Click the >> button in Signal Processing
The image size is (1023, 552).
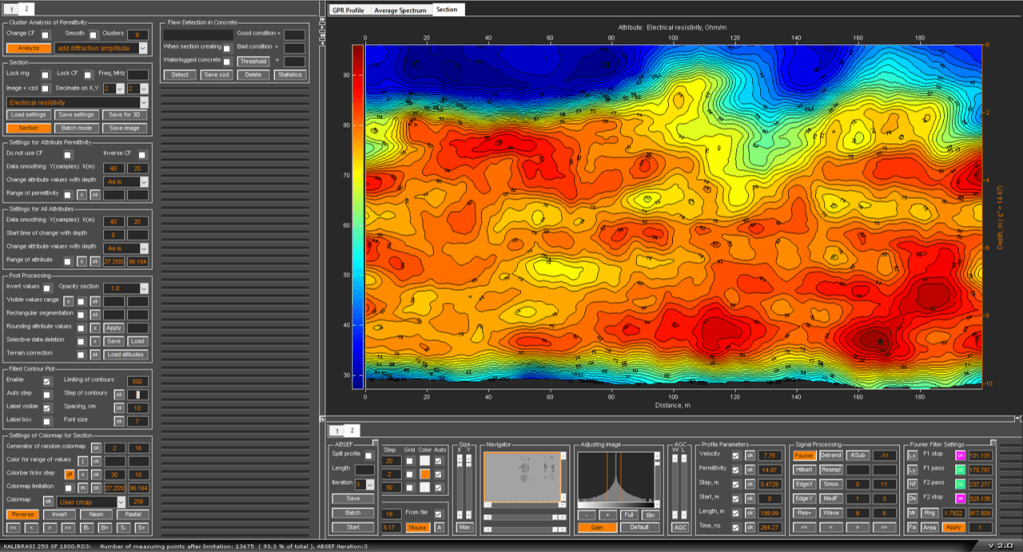coord(884,526)
